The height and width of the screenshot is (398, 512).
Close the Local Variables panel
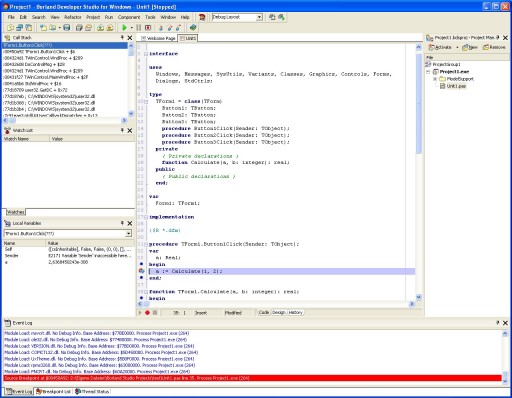130,223
